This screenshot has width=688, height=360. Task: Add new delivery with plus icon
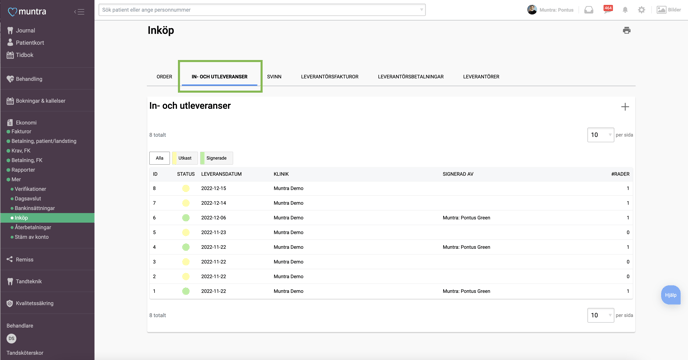[625, 107]
